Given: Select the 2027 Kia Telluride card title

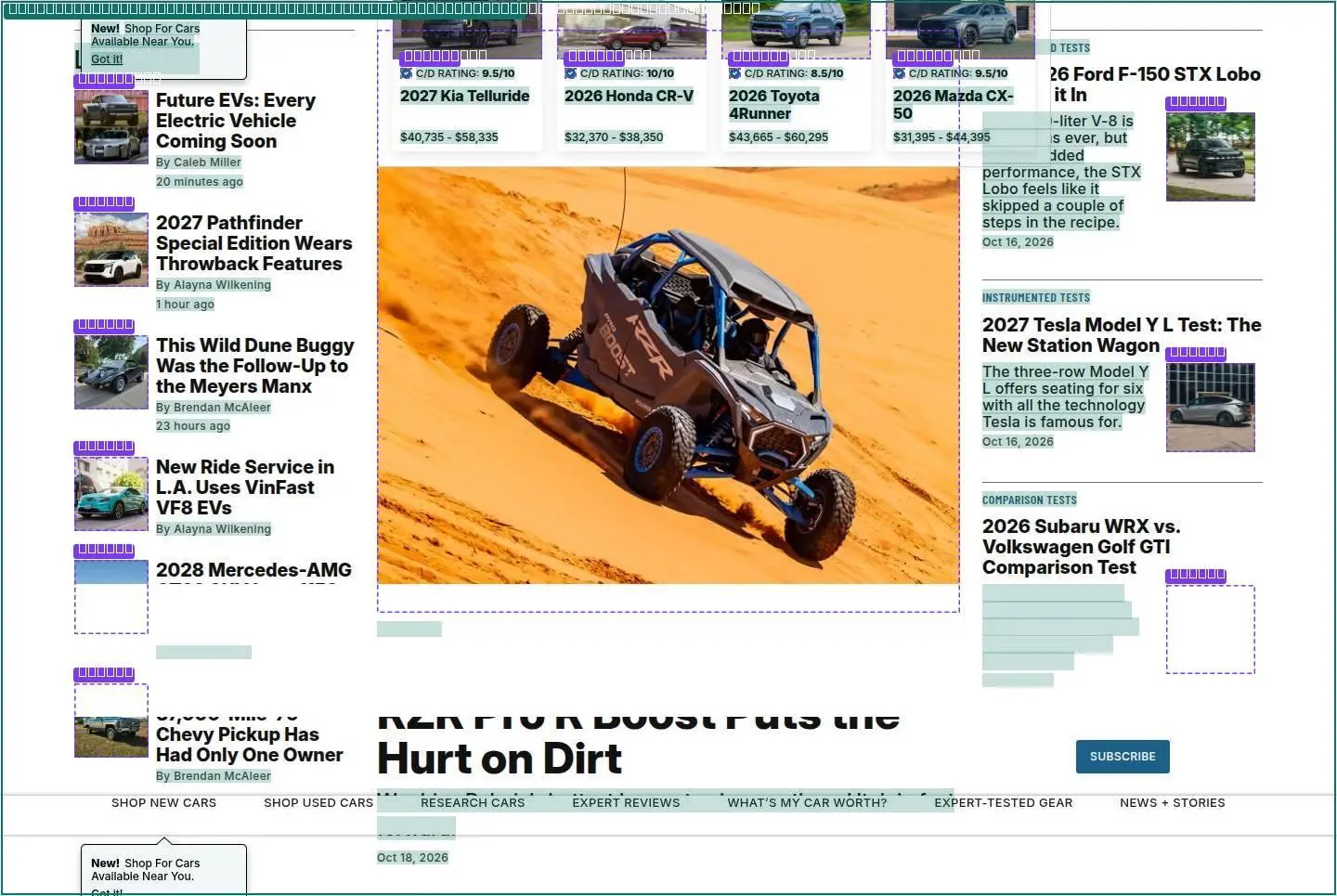Looking at the screenshot, I should click(465, 96).
